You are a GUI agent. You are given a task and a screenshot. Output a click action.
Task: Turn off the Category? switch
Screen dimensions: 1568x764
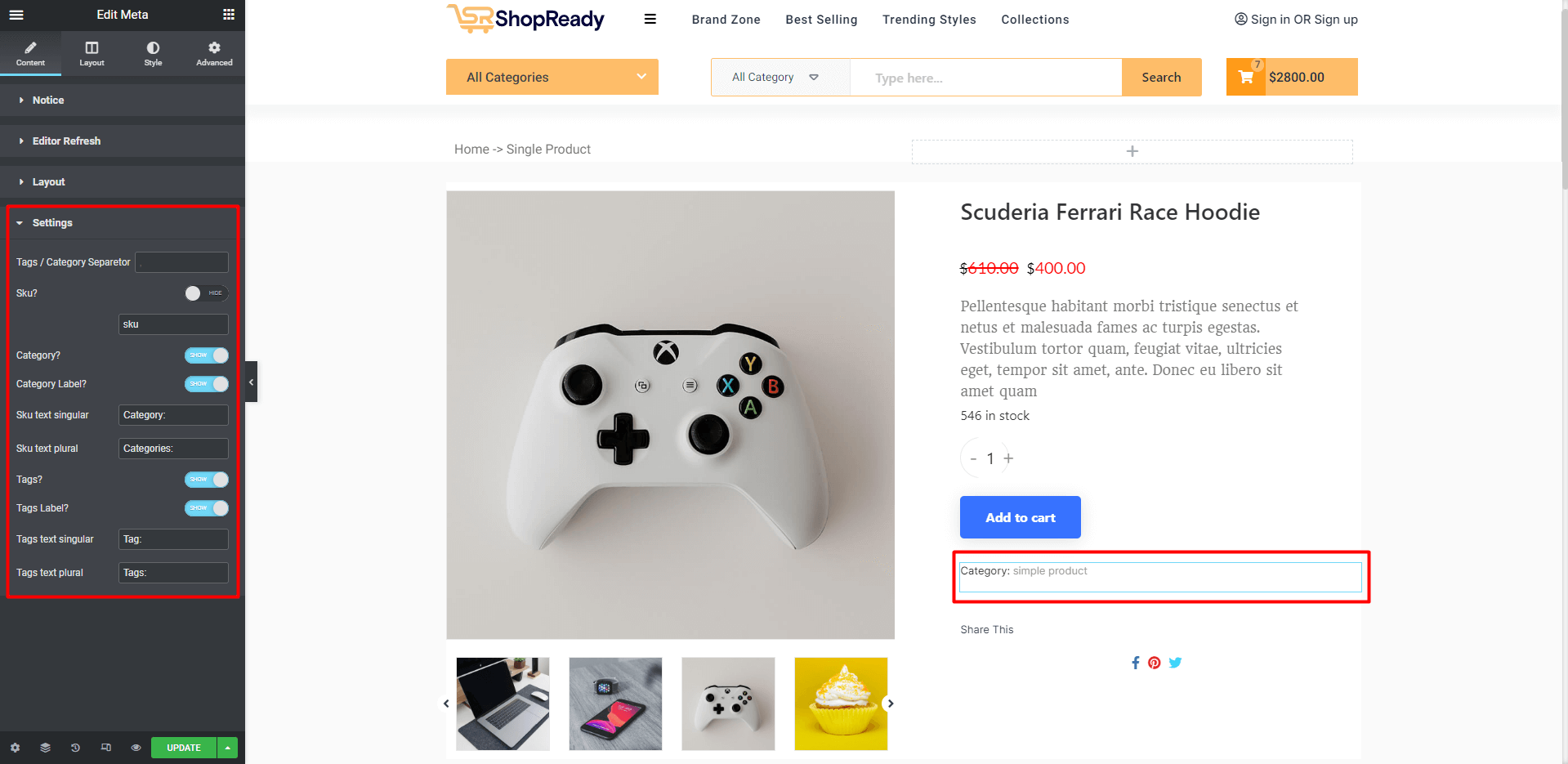pyautogui.click(x=206, y=355)
